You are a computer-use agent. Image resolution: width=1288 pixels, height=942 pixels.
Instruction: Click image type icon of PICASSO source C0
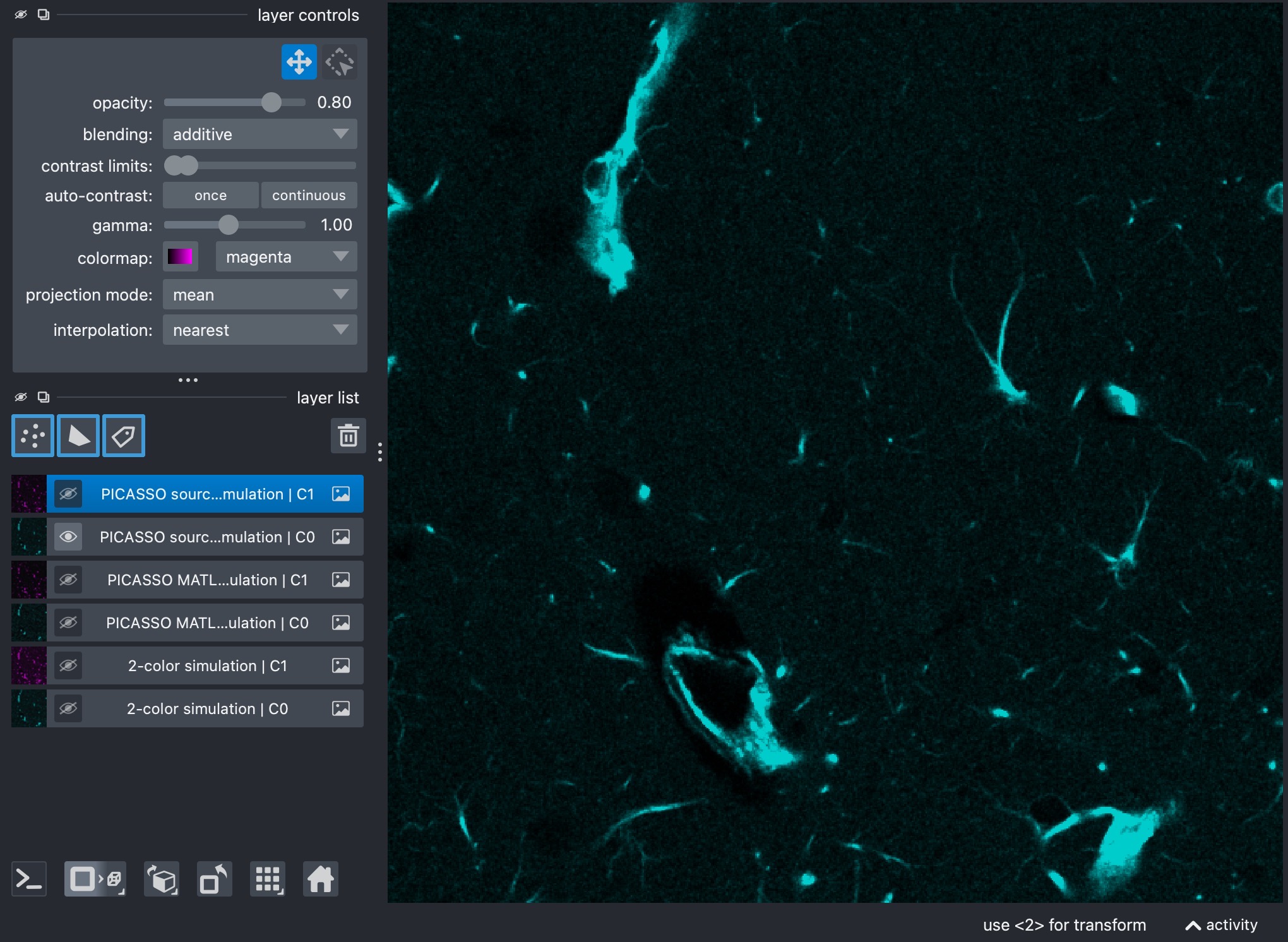pos(341,537)
